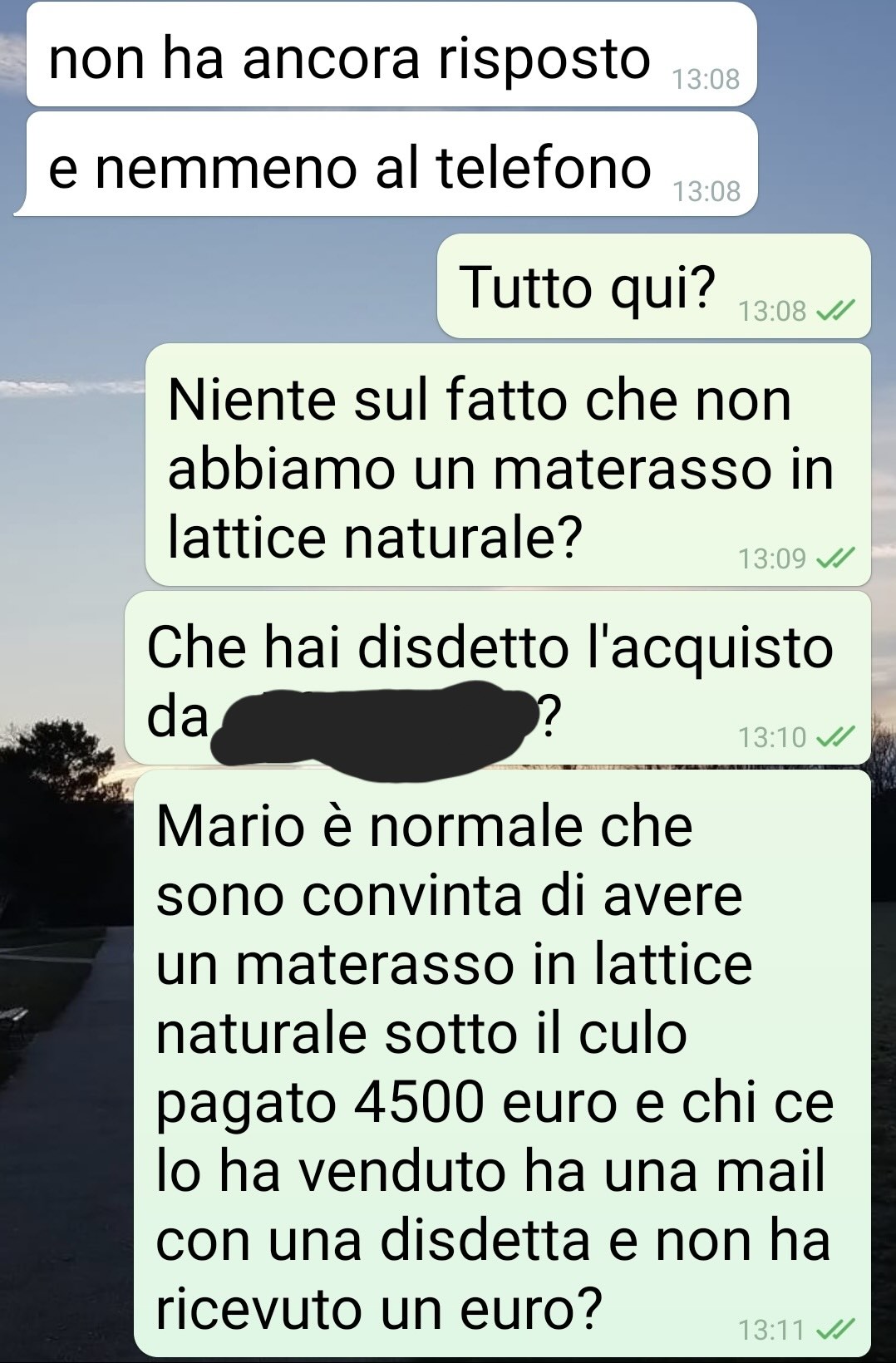Tap the 'Niente sul fatto che non' message
Image resolution: width=896 pixels, height=1363 pixels.
click(508, 465)
